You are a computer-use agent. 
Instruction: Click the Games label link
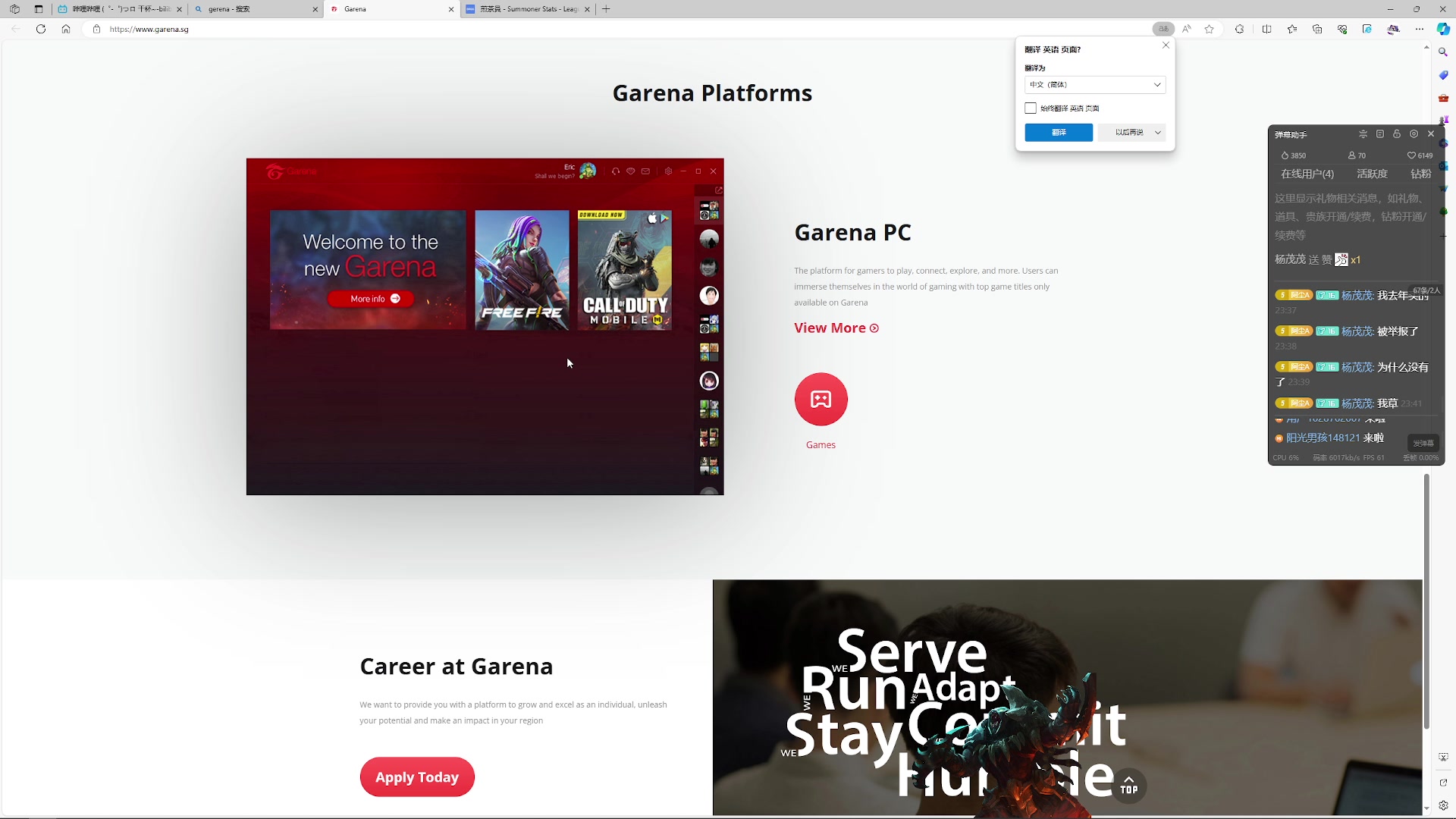[x=821, y=444]
